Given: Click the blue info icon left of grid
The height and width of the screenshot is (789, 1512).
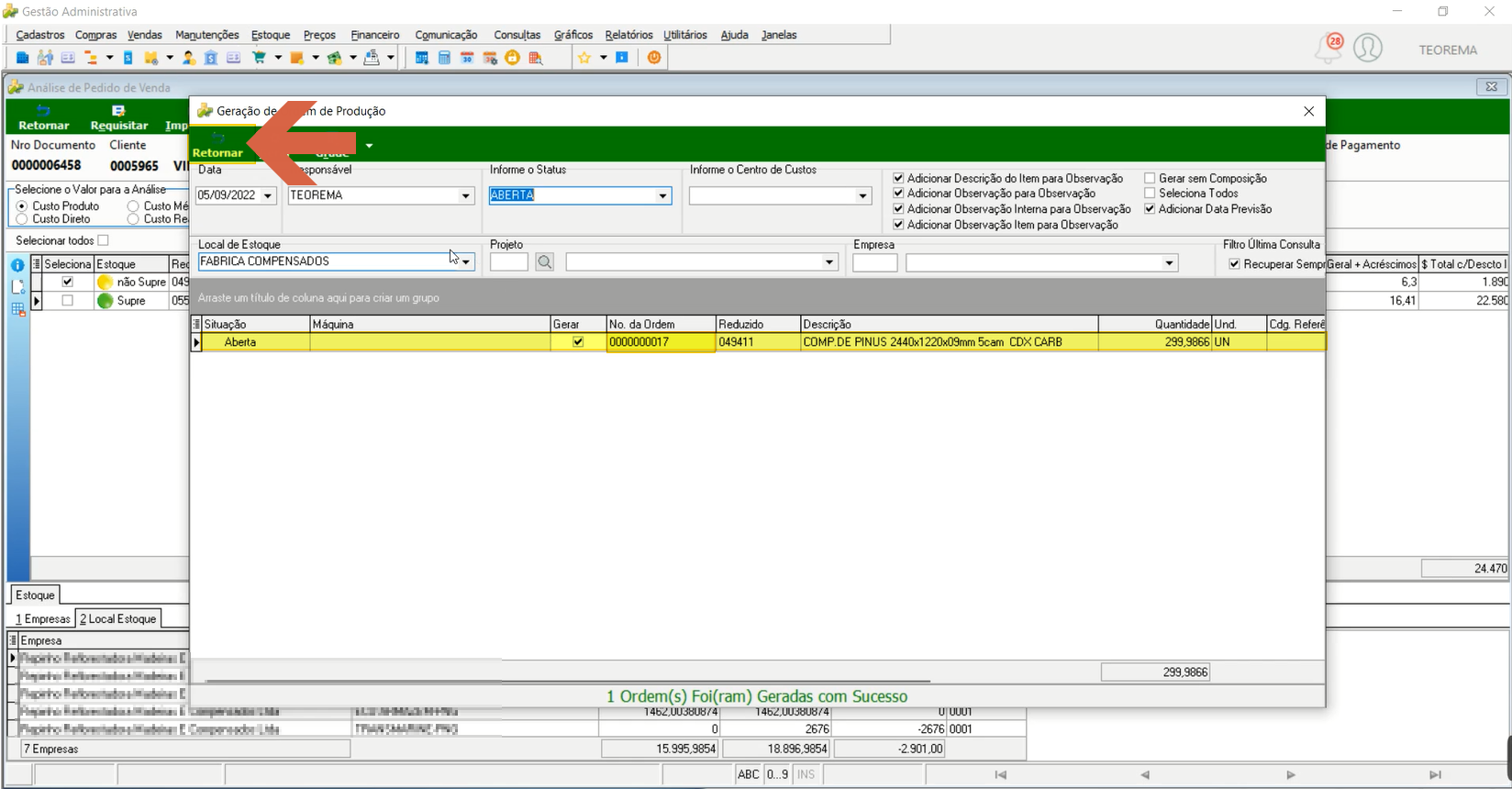Looking at the screenshot, I should click(x=17, y=265).
